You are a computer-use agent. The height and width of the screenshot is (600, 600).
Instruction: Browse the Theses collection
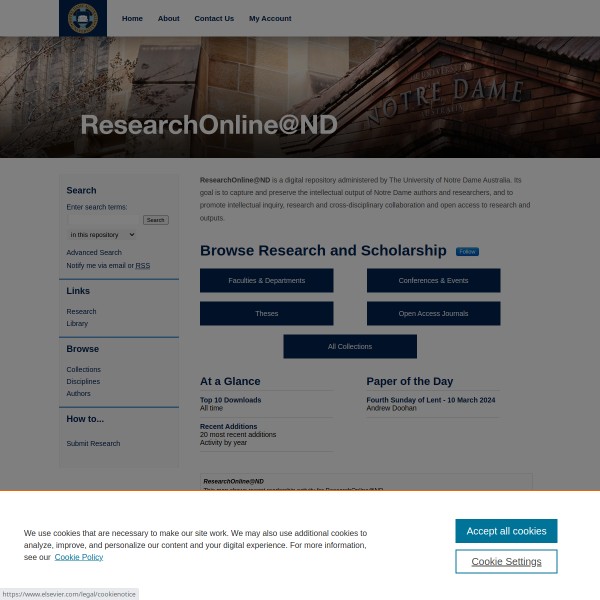[x=266, y=314]
